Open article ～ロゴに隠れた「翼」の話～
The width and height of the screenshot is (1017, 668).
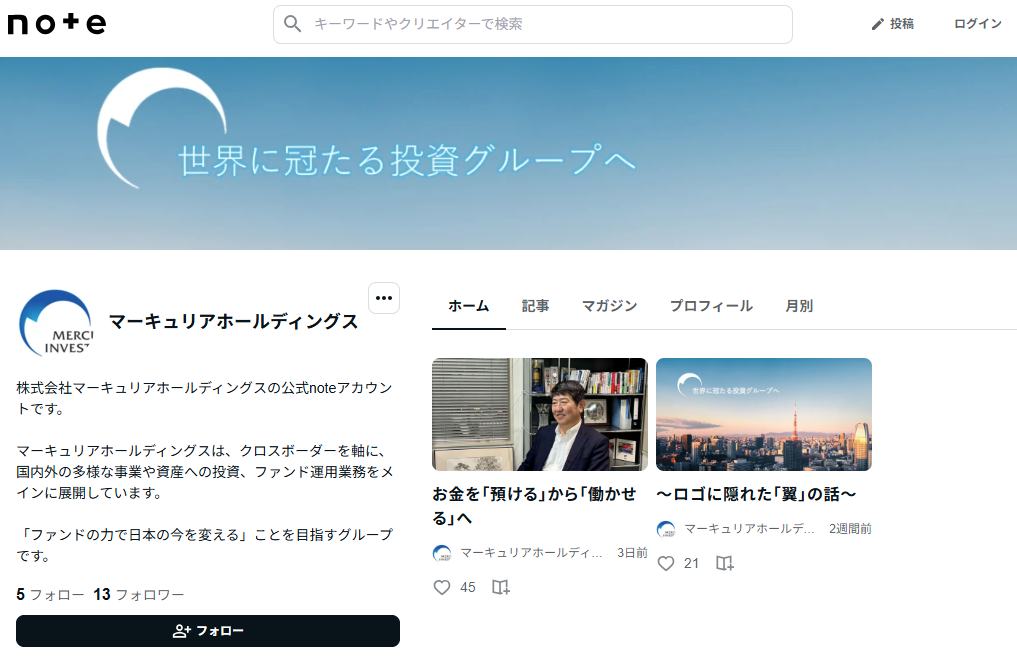coord(756,494)
